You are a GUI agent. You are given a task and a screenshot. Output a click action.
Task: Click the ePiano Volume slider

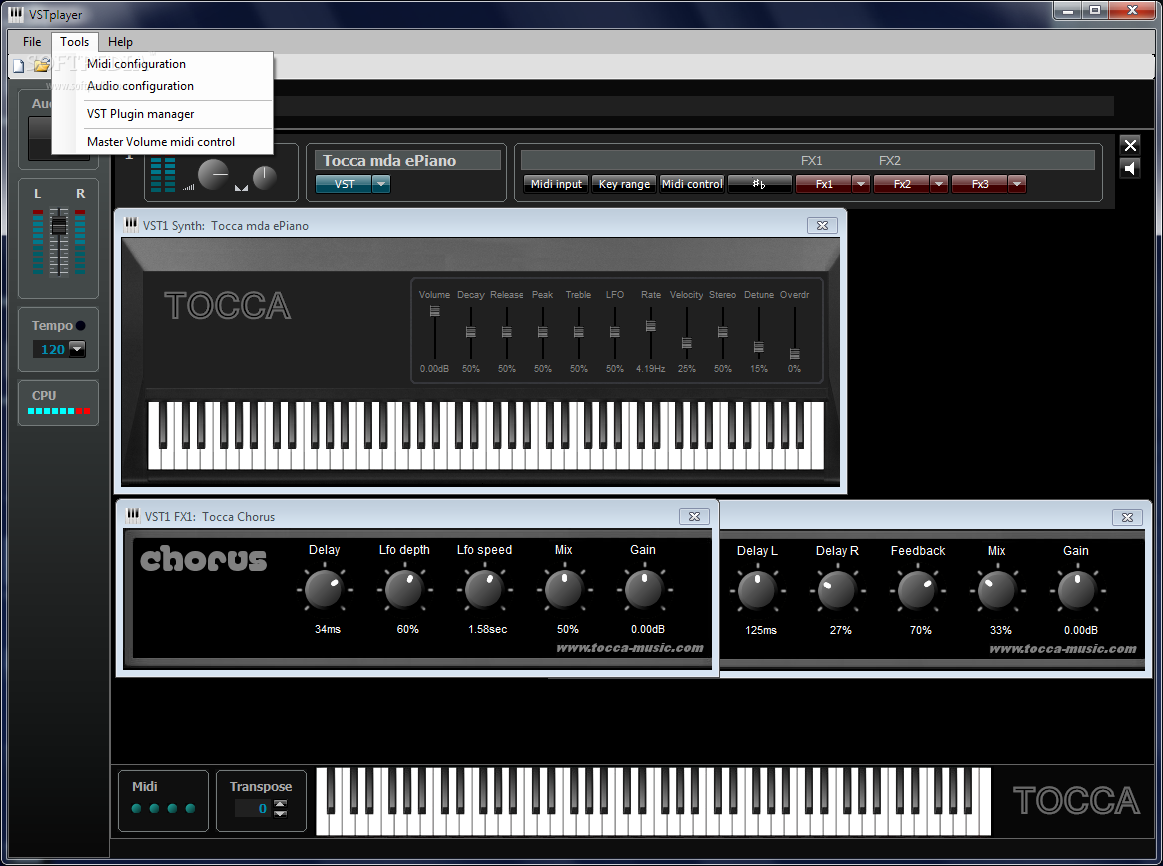[x=435, y=311]
